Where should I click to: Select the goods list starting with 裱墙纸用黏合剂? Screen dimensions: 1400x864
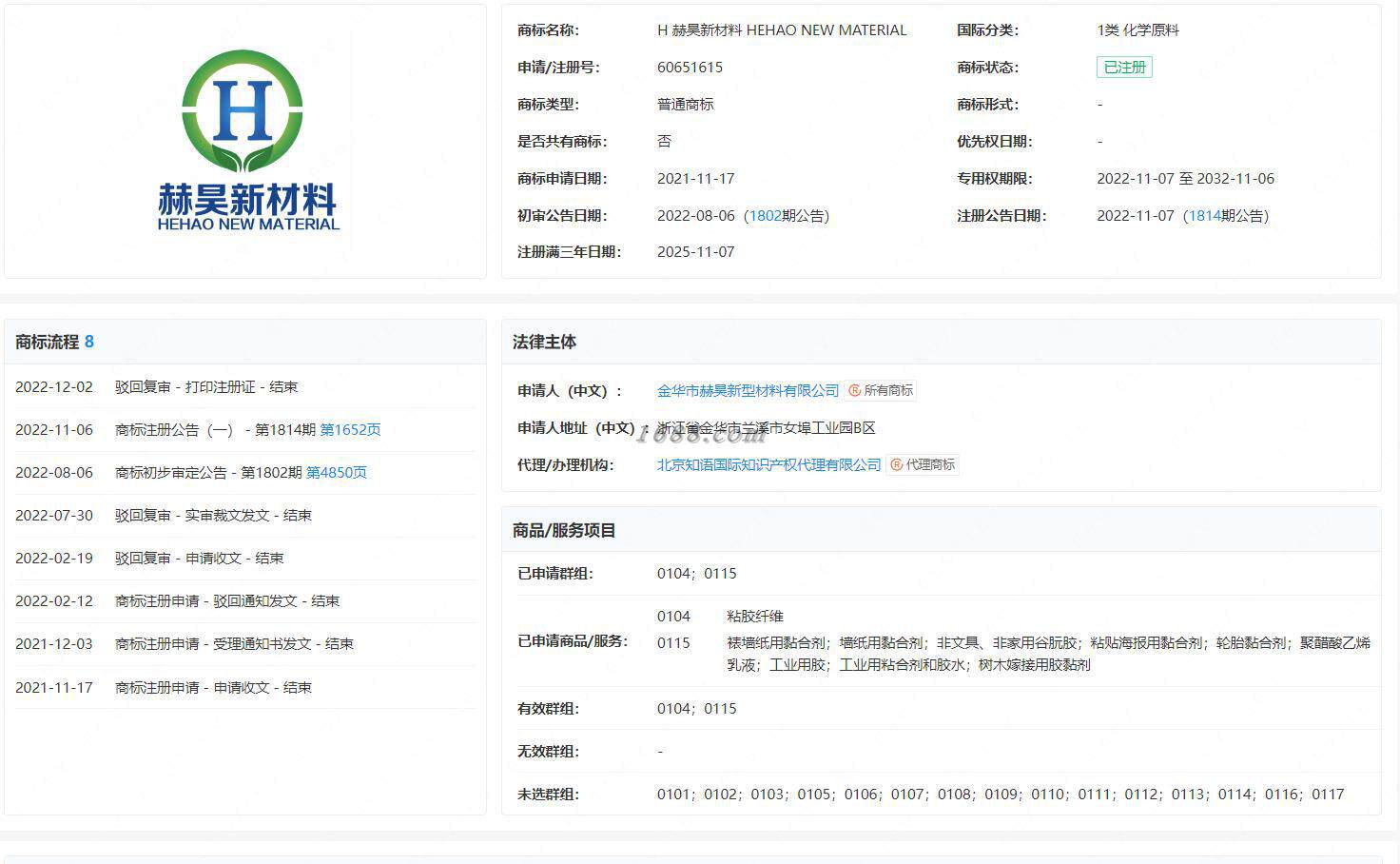pyautogui.click(x=1048, y=654)
